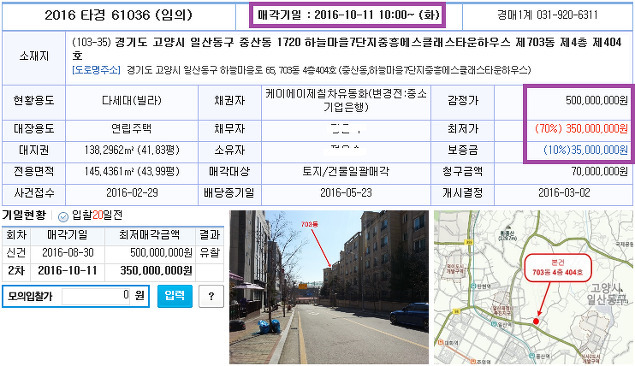This screenshot has width=635, height=366.
Task: Click the 회차 column header
Action: click(x=16, y=235)
